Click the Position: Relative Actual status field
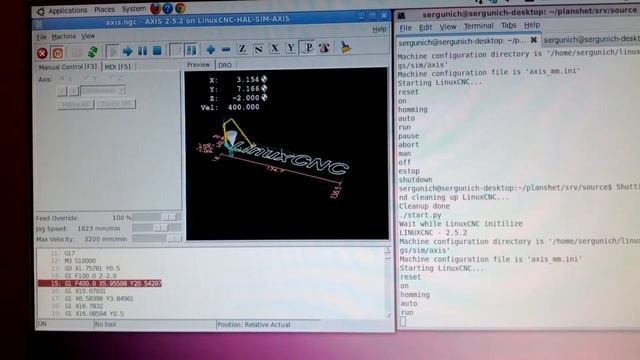This screenshot has width=640, height=360. 254,325
